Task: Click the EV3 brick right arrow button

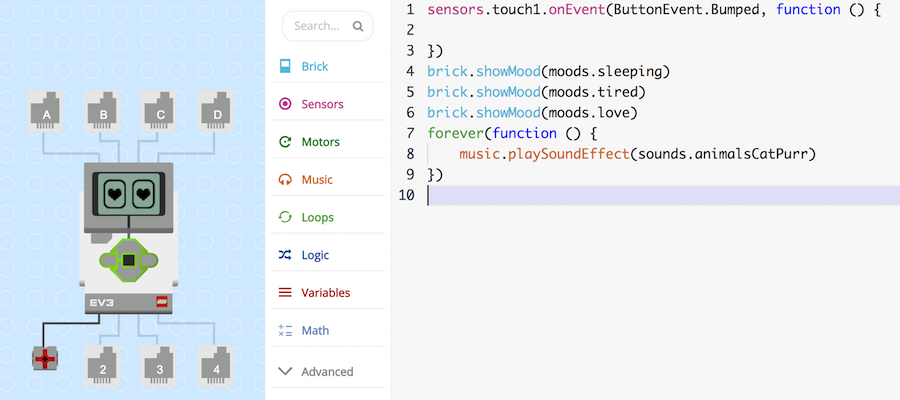Action: pyautogui.click(x=149, y=261)
